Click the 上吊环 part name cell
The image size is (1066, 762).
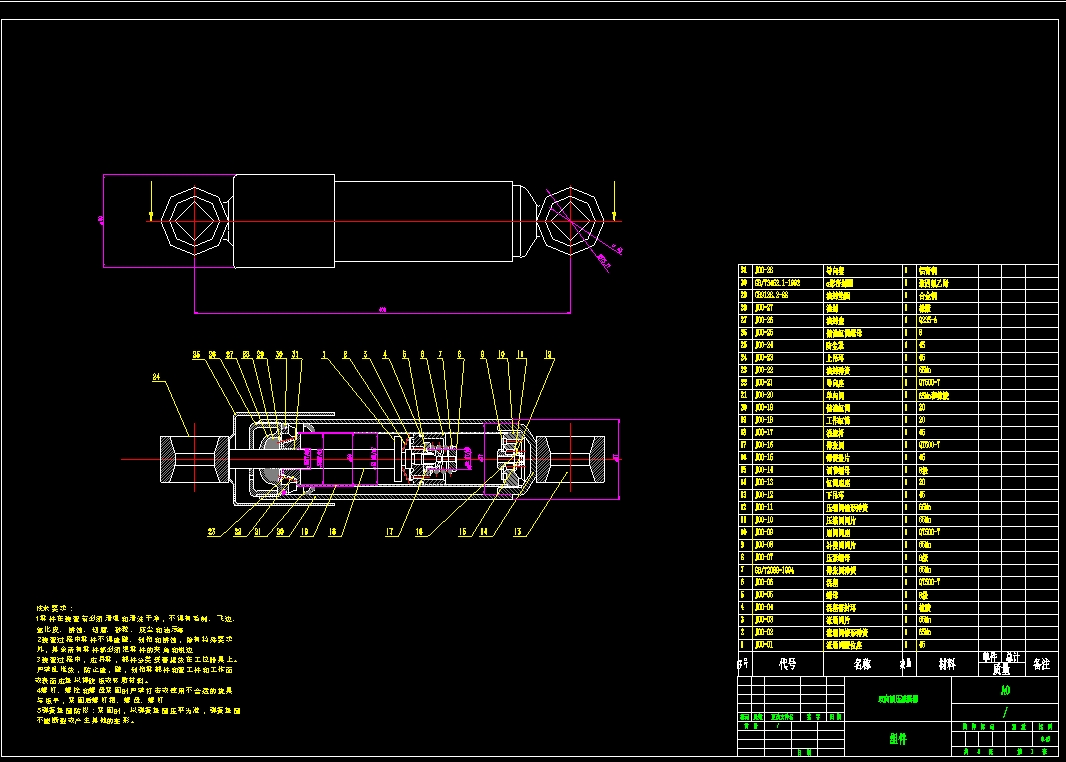tap(834, 358)
